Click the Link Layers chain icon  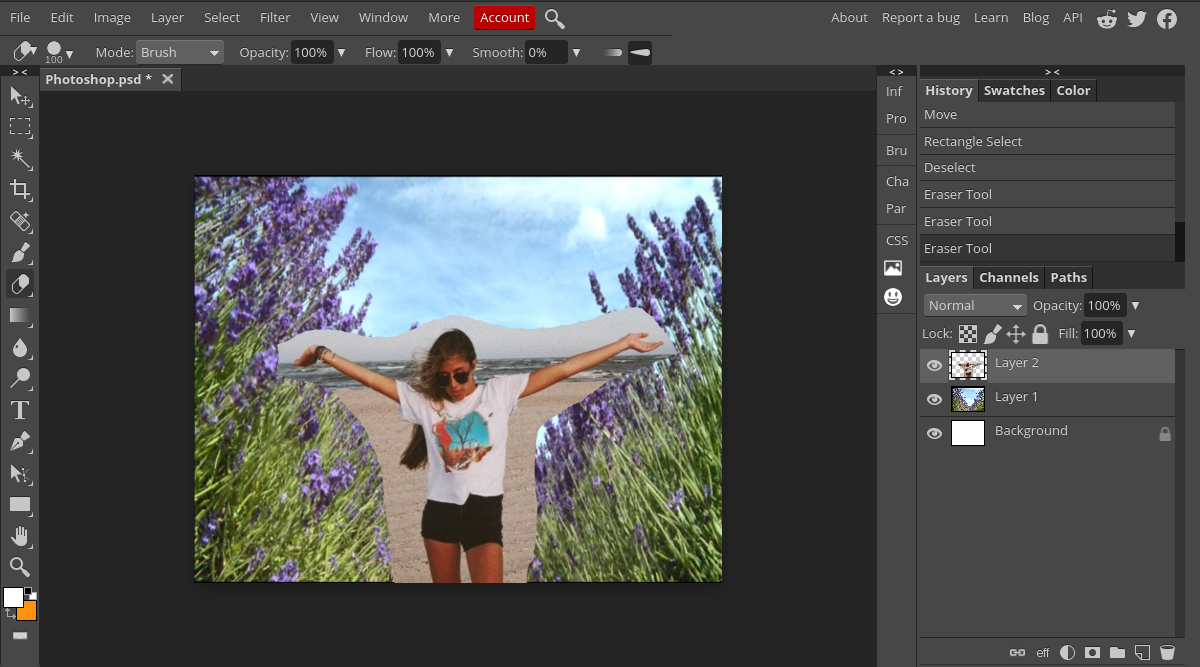(1017, 653)
